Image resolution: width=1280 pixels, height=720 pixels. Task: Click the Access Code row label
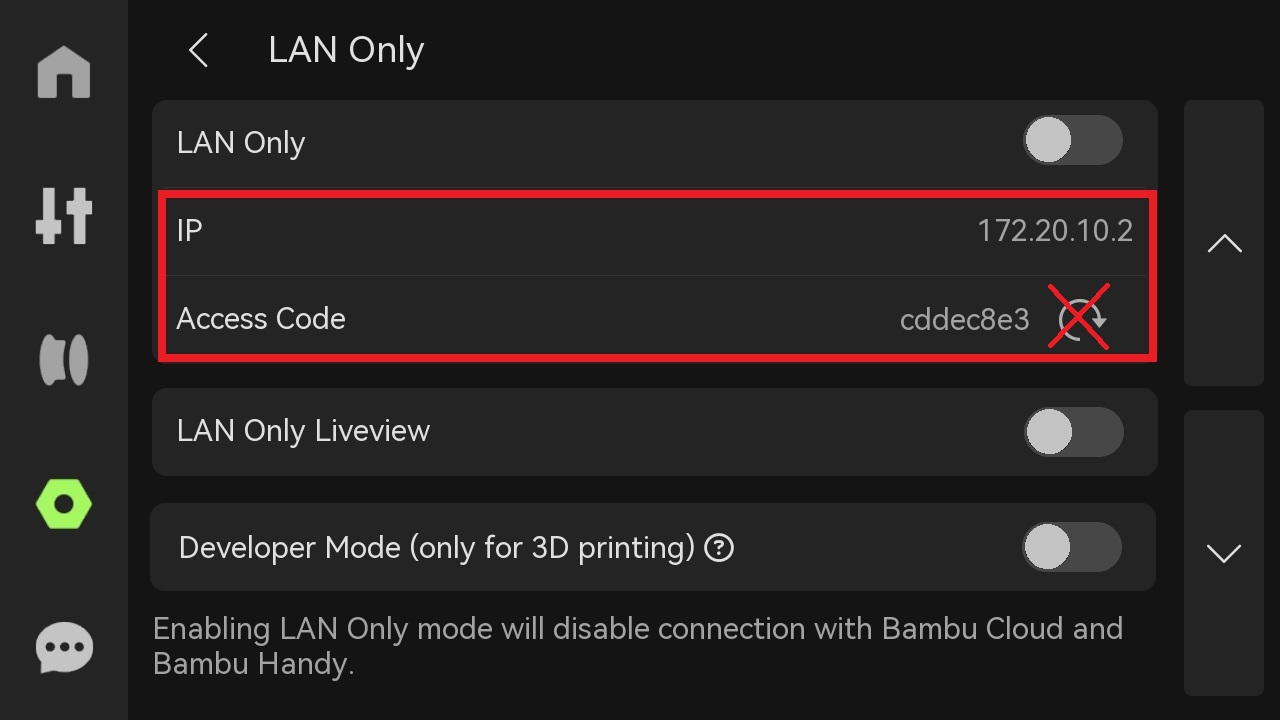coord(261,319)
